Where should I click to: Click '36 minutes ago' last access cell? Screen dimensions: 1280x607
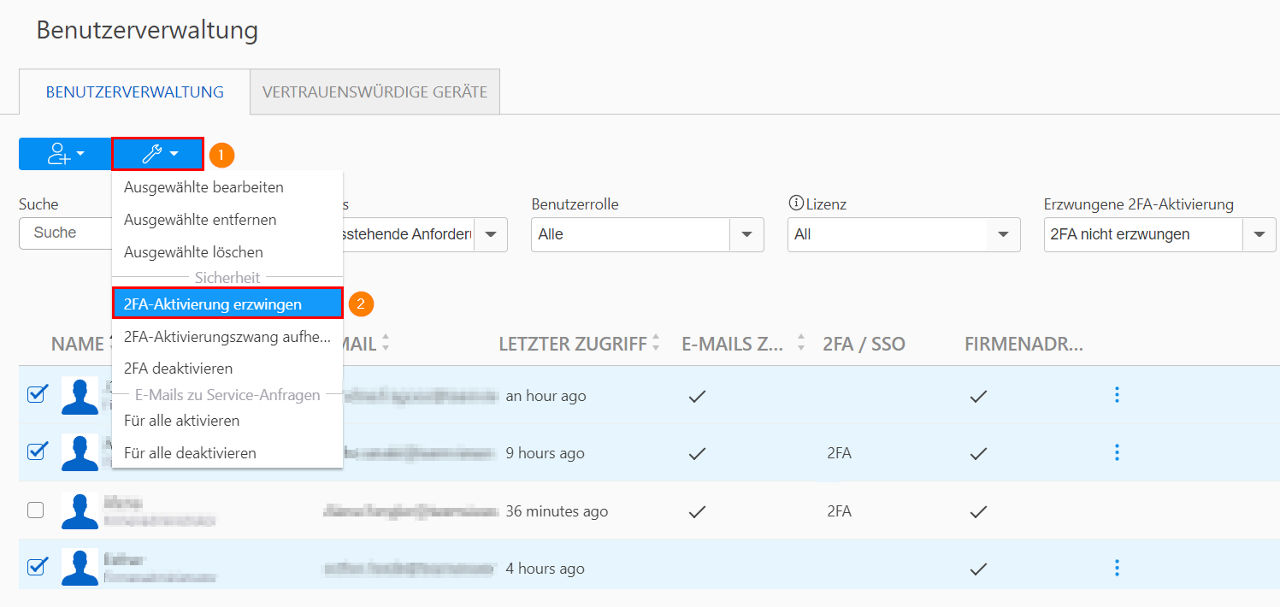coord(557,511)
